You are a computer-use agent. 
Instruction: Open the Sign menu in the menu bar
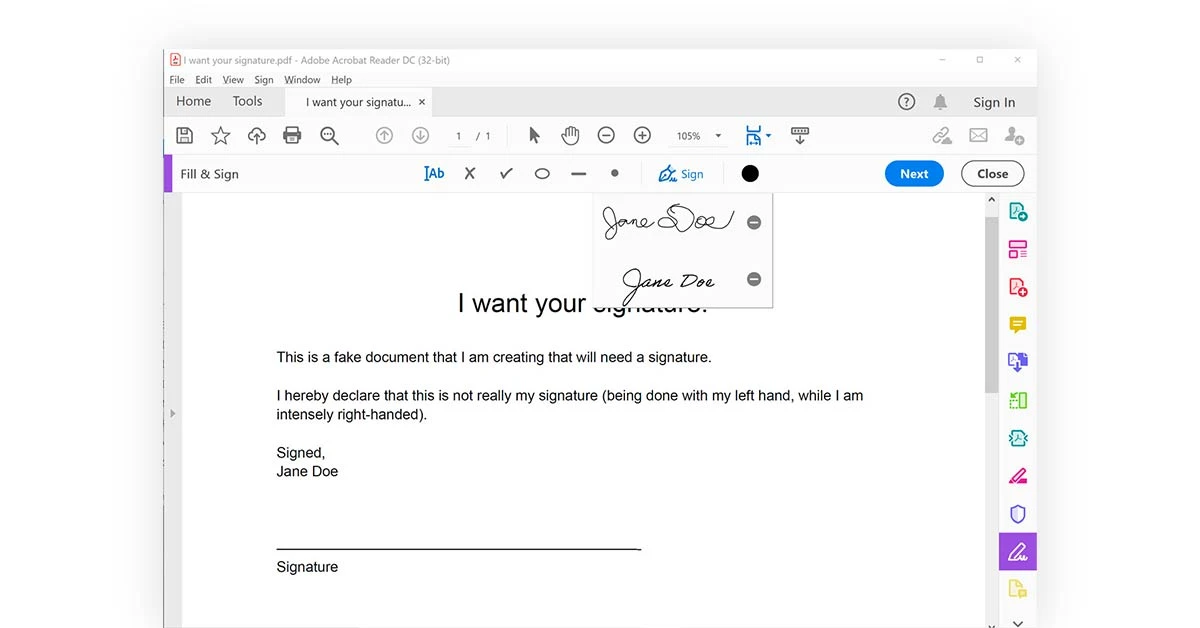pyautogui.click(x=263, y=79)
